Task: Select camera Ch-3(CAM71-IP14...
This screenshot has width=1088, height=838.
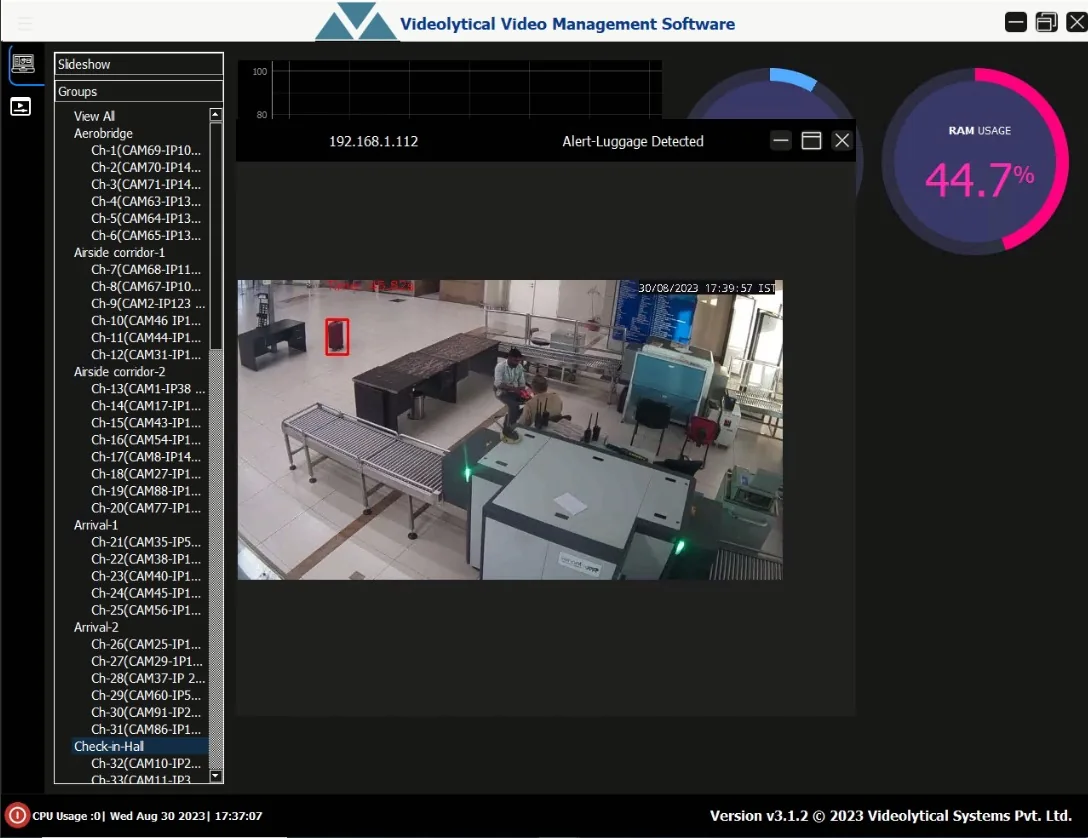Action: coord(146,185)
